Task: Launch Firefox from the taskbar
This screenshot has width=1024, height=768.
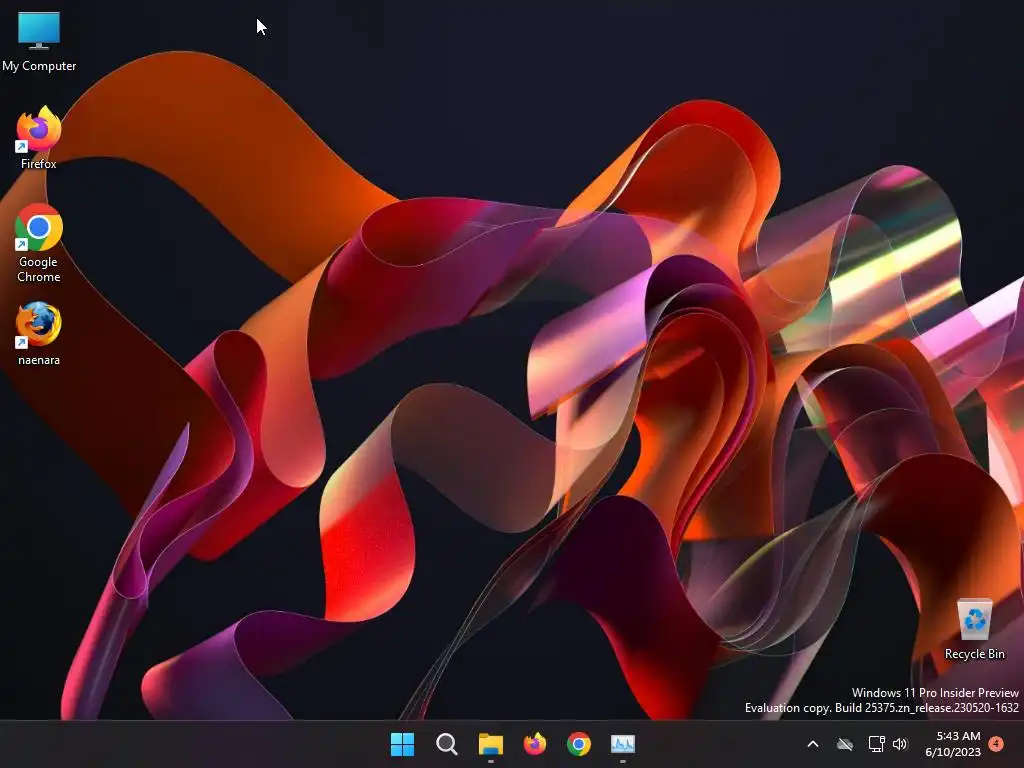Action: (x=535, y=744)
